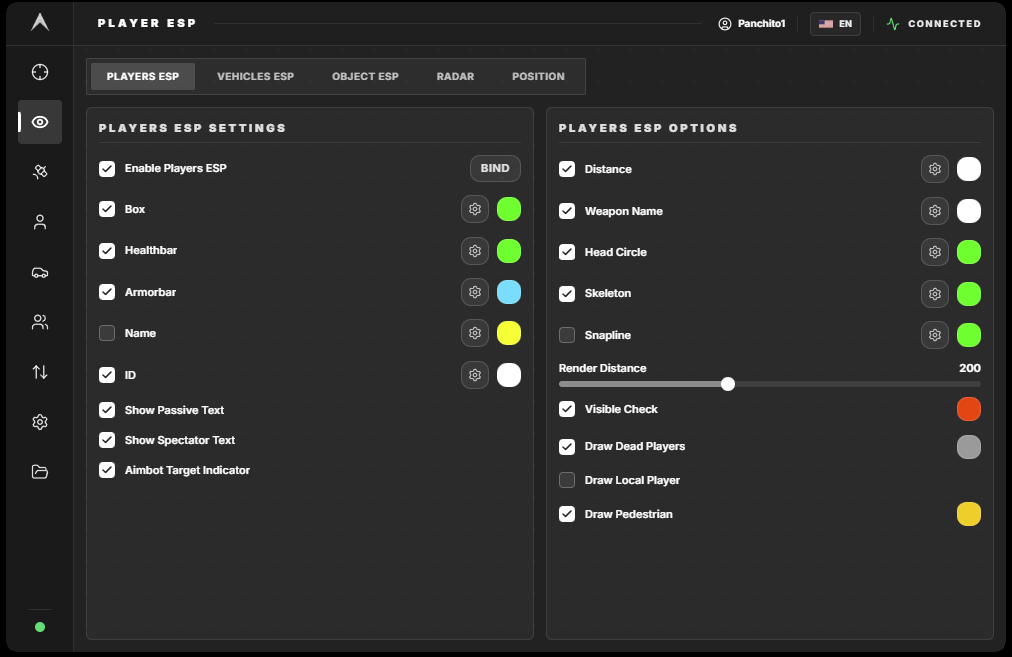Click the Render Distance value 200
Screen dimensions: 1012x657
pos(969,368)
